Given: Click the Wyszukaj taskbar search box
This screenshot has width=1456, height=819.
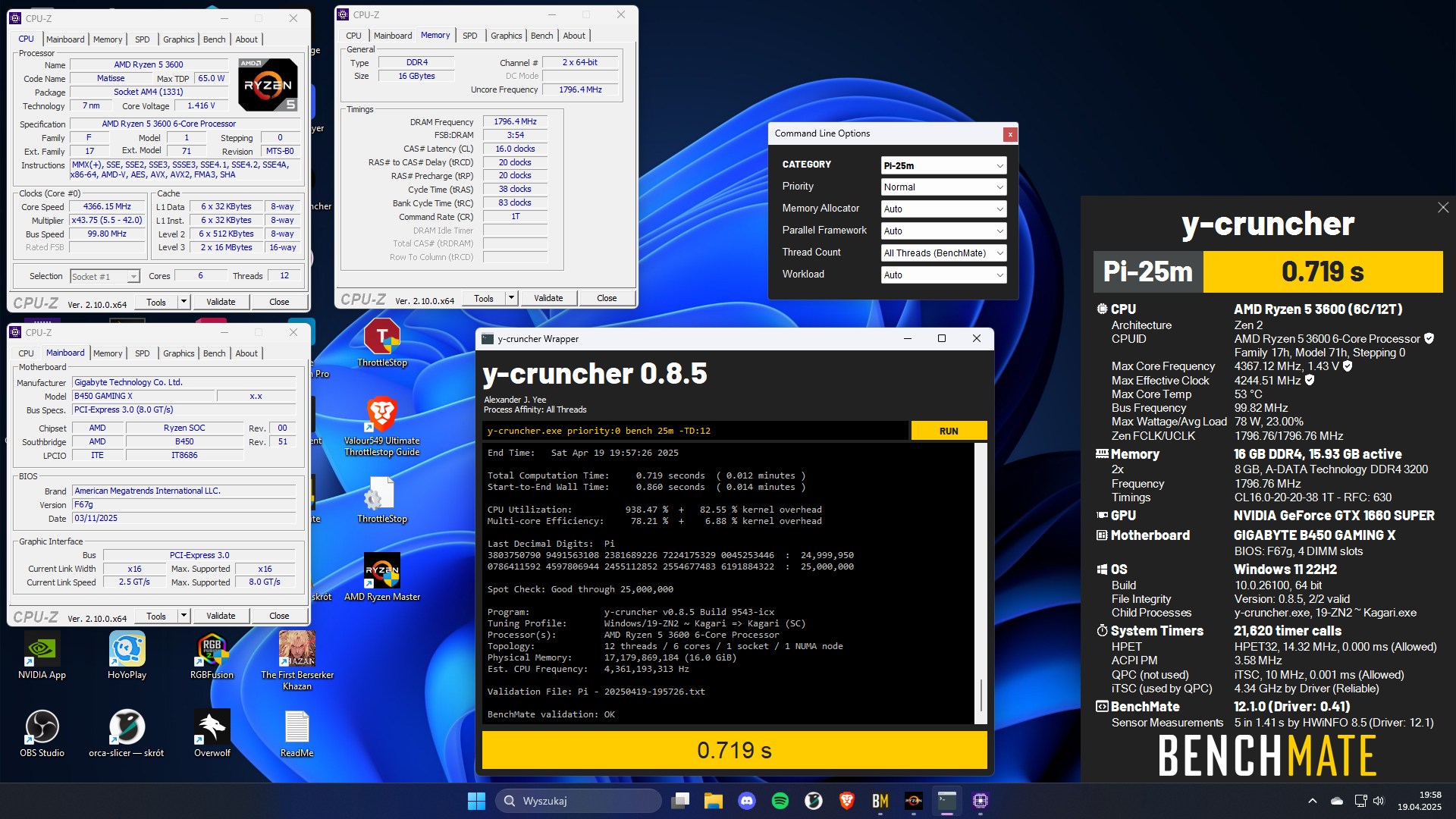Looking at the screenshot, I should tap(579, 801).
